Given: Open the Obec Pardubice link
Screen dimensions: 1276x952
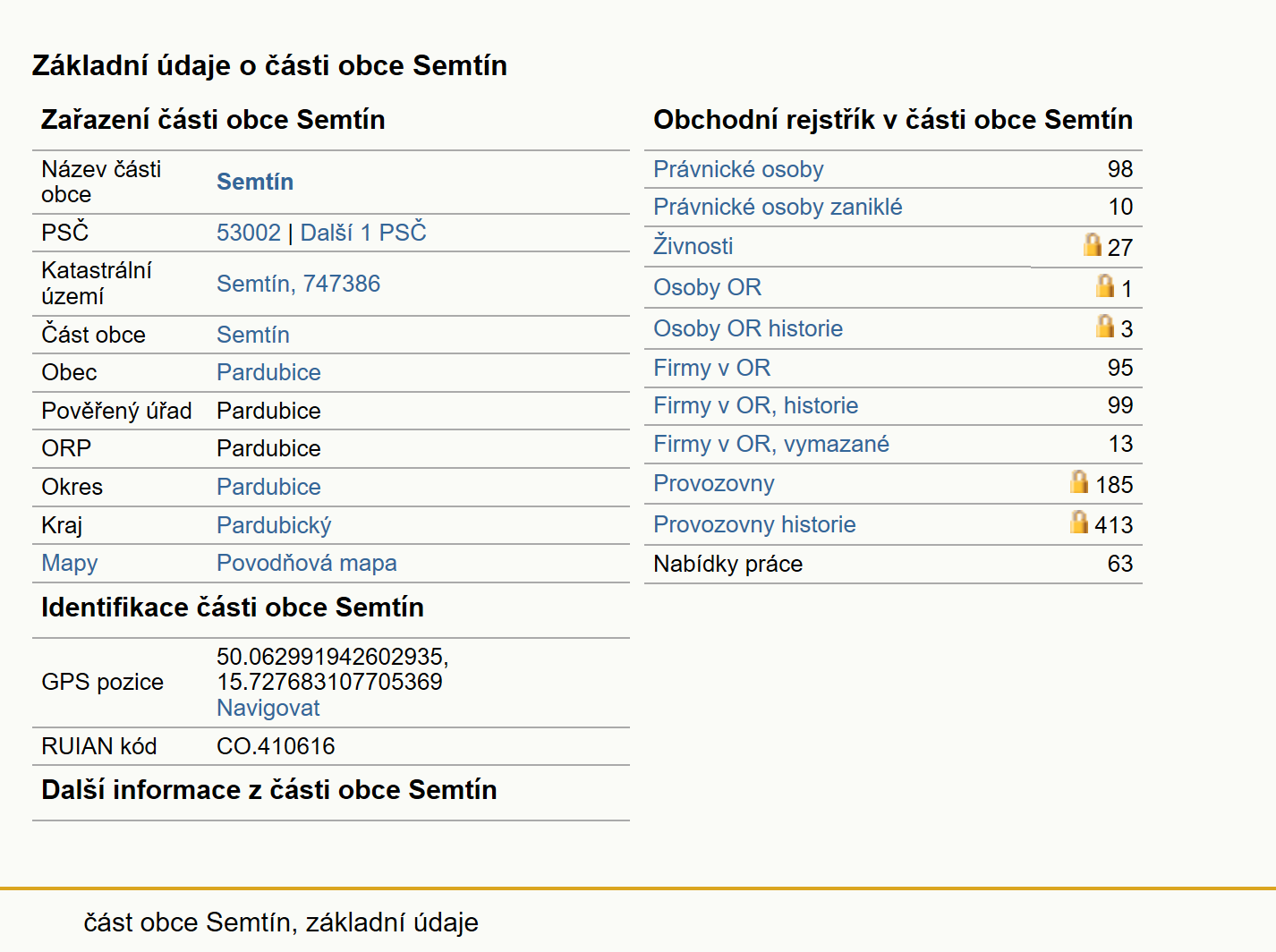Looking at the screenshot, I should (268, 372).
